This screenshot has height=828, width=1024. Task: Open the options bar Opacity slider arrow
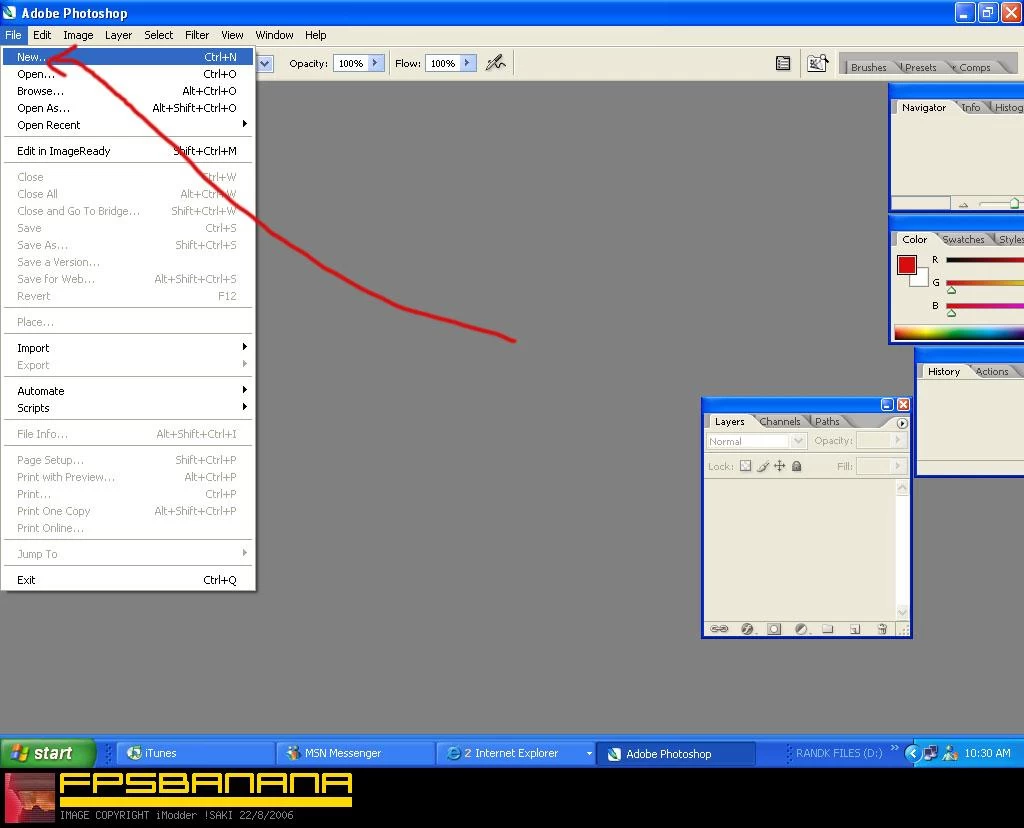point(375,63)
